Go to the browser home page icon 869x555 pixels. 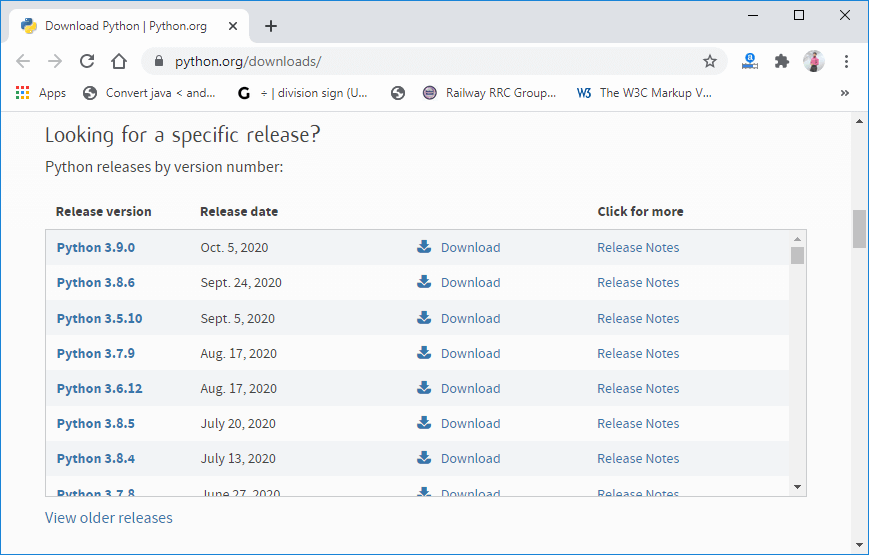pos(119,61)
